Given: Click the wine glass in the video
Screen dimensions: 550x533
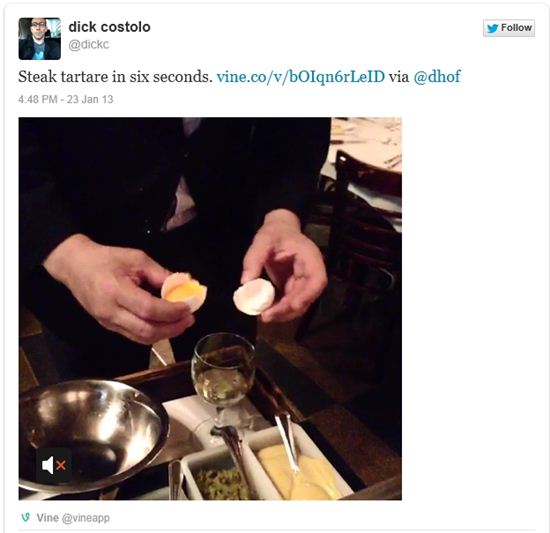Looking at the screenshot, I should point(223,382).
